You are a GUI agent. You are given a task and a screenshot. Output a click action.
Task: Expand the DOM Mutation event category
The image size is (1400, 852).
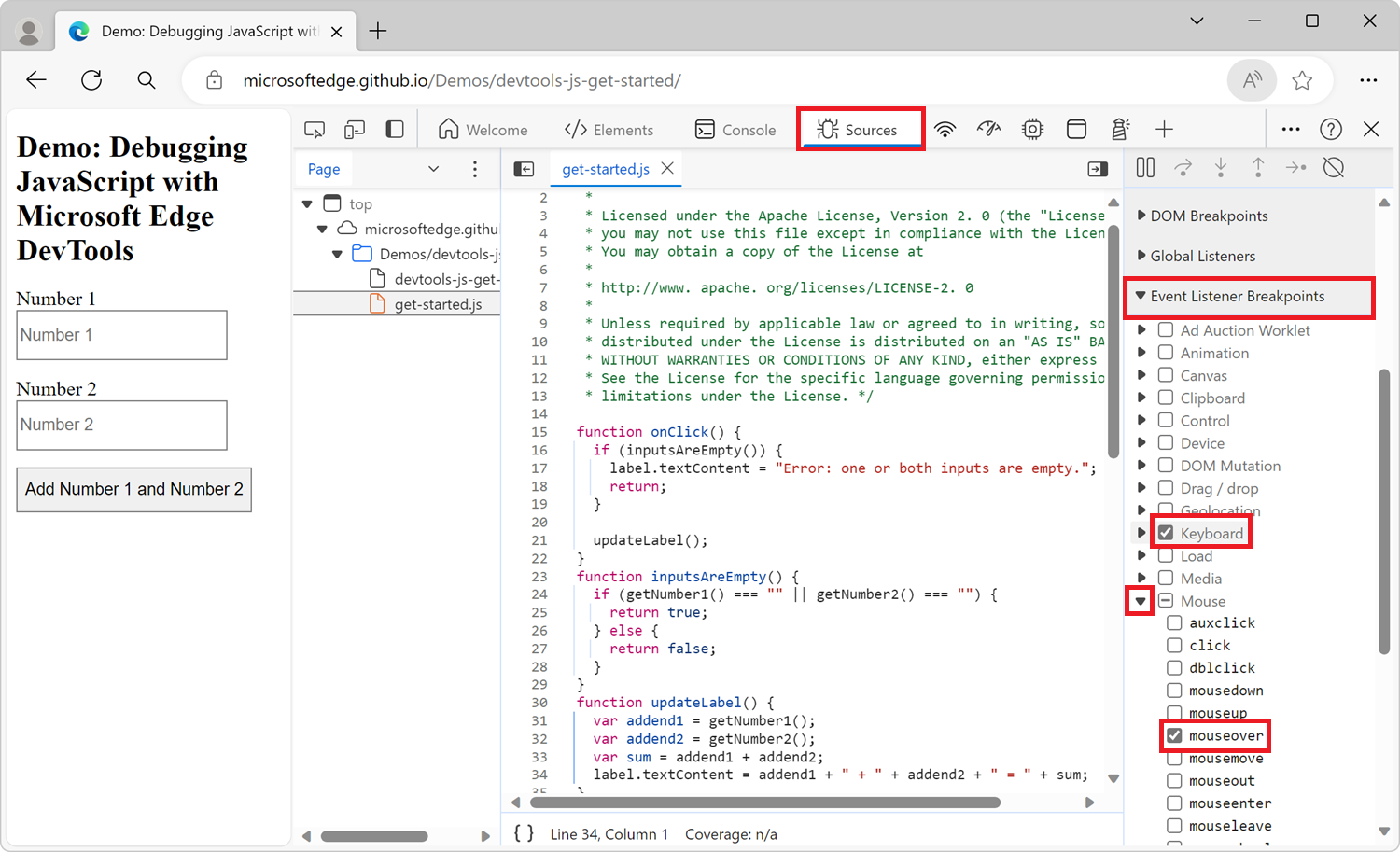point(1142,465)
